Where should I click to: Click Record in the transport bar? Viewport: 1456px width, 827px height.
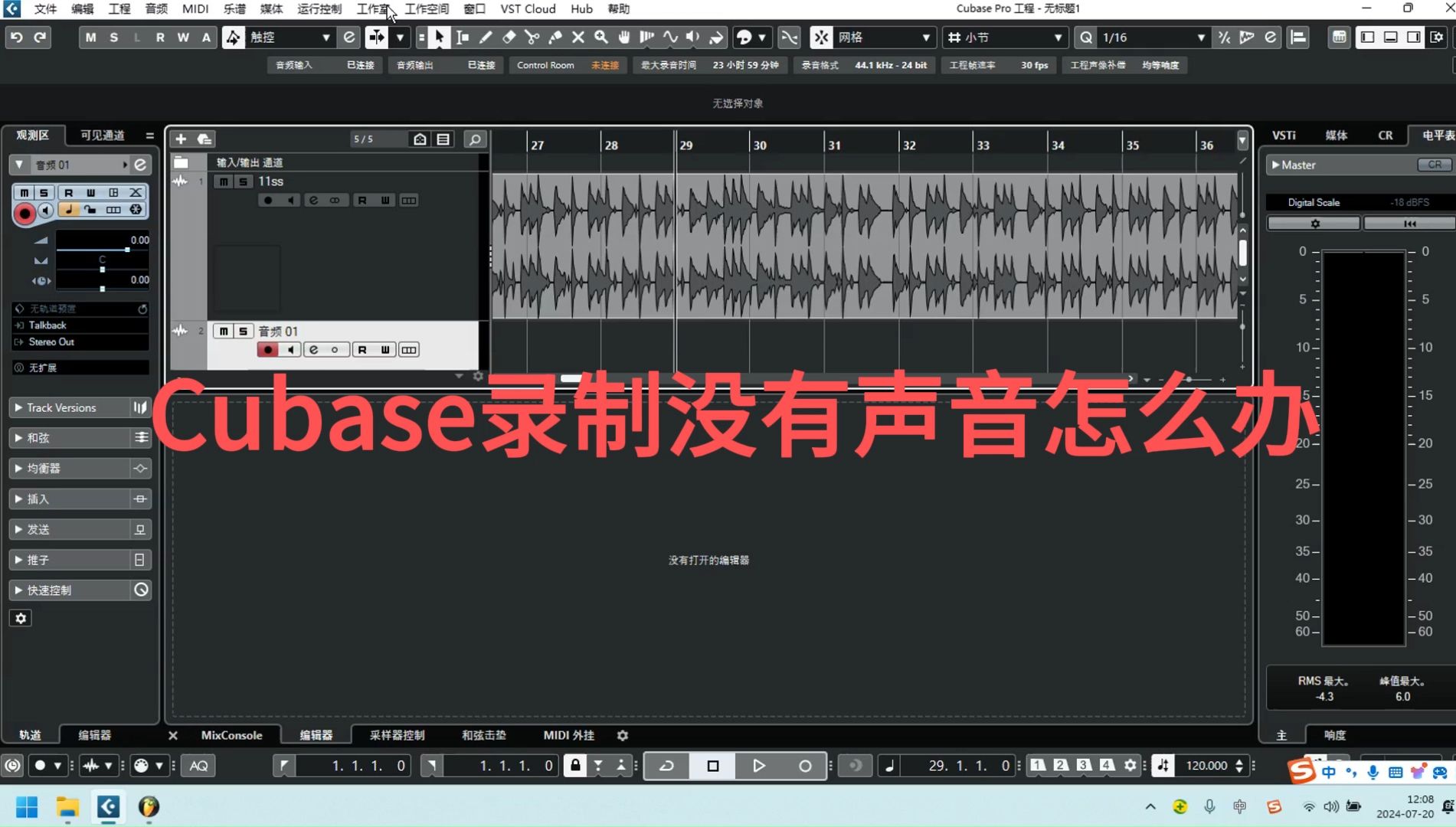[x=805, y=765]
